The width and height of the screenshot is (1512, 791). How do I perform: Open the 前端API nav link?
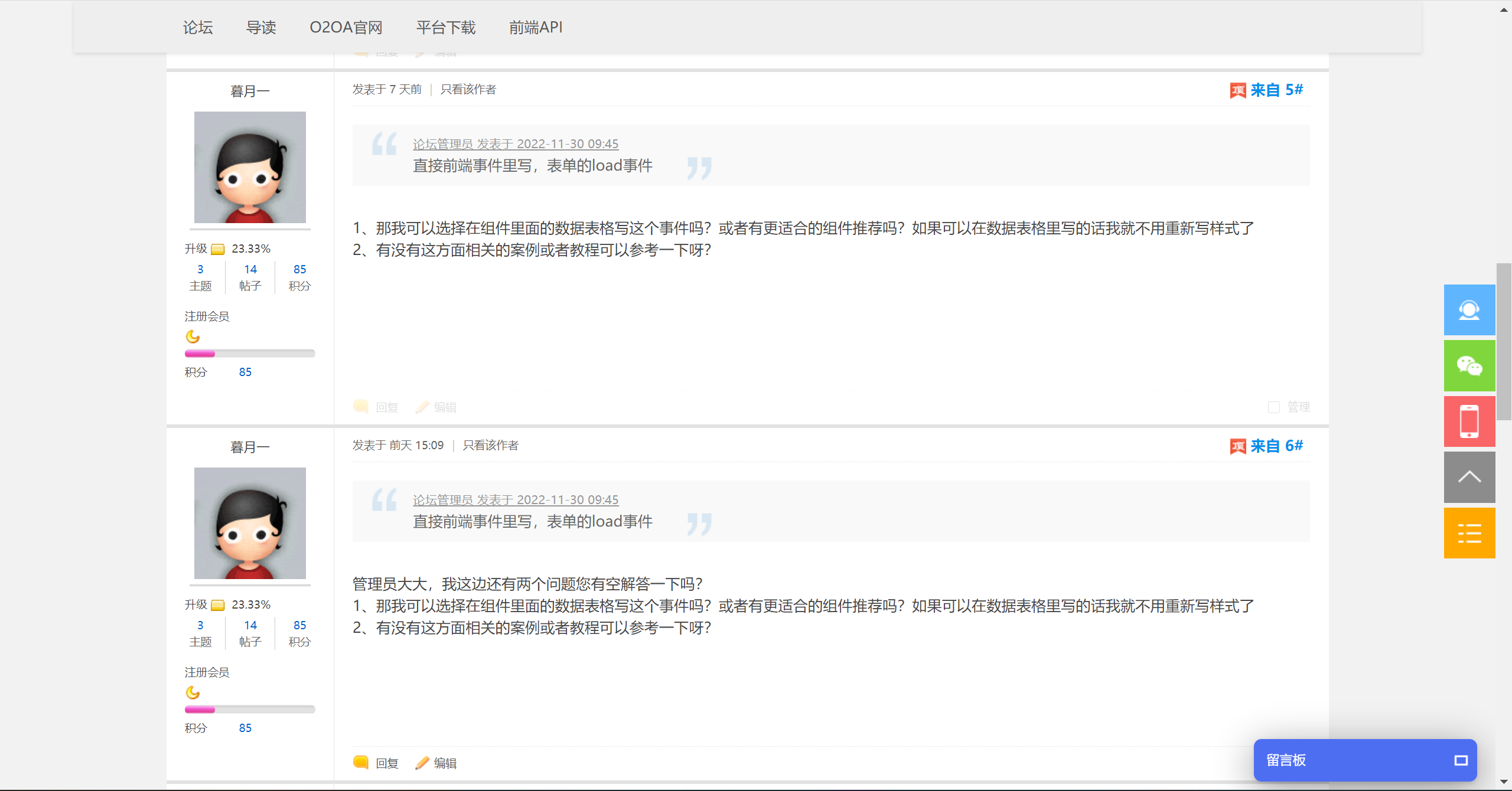[x=536, y=27]
